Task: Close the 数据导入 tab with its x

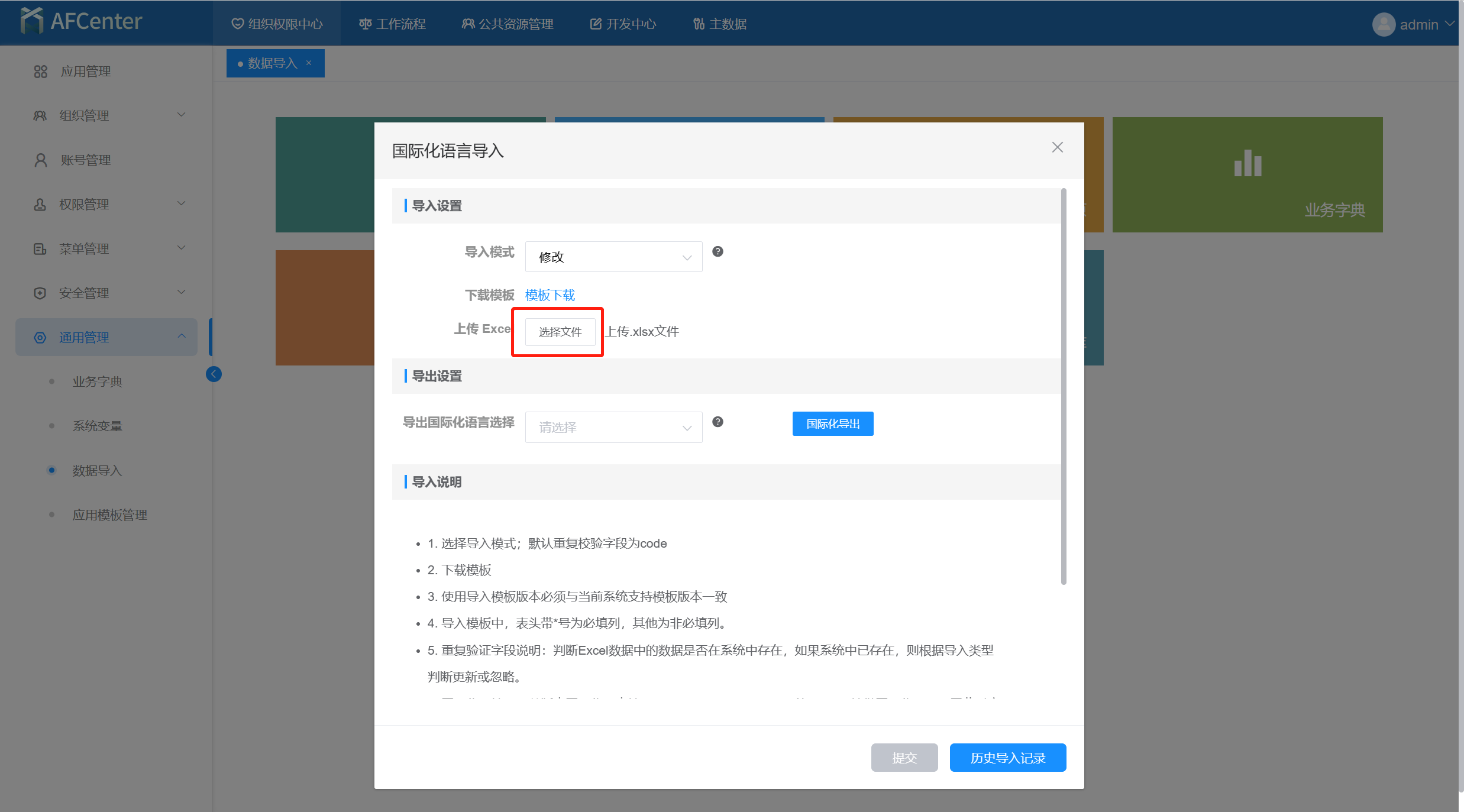Action: [x=309, y=63]
